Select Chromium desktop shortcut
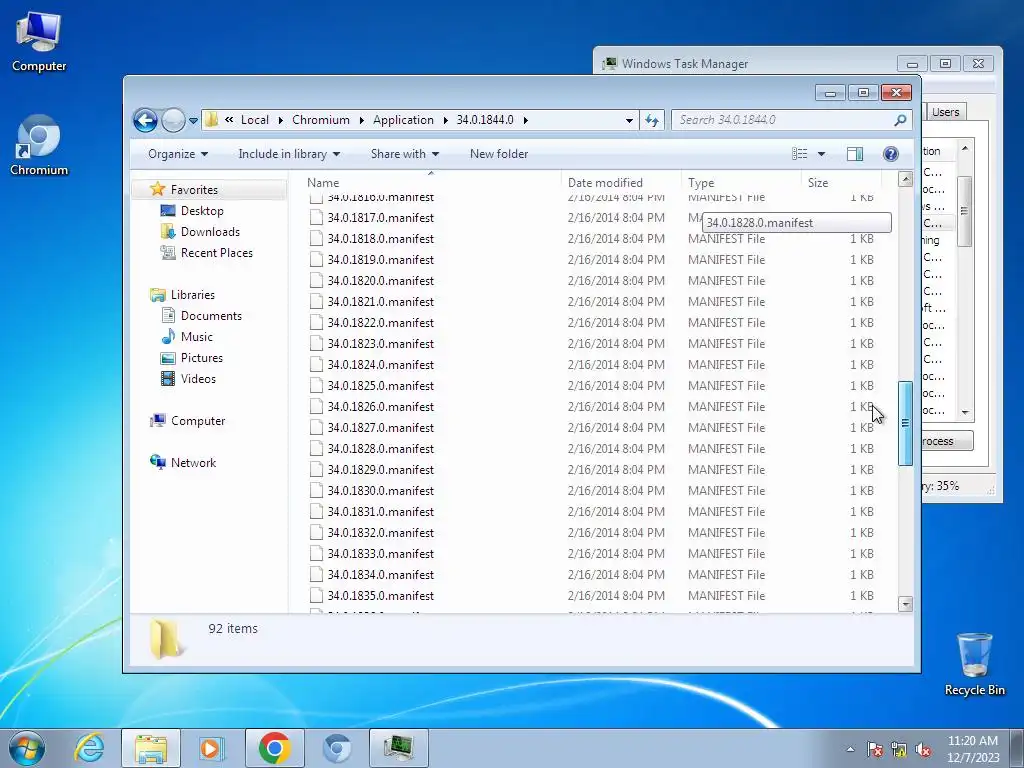This screenshot has height=768, width=1024. (x=39, y=146)
